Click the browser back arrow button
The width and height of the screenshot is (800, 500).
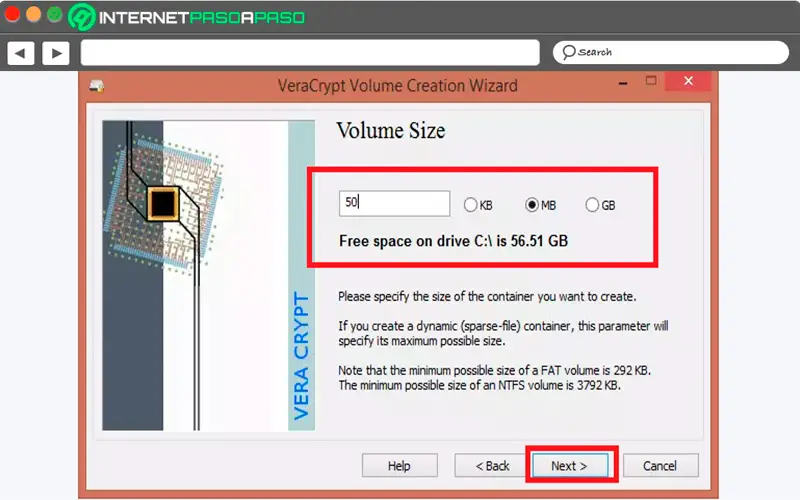coord(21,53)
